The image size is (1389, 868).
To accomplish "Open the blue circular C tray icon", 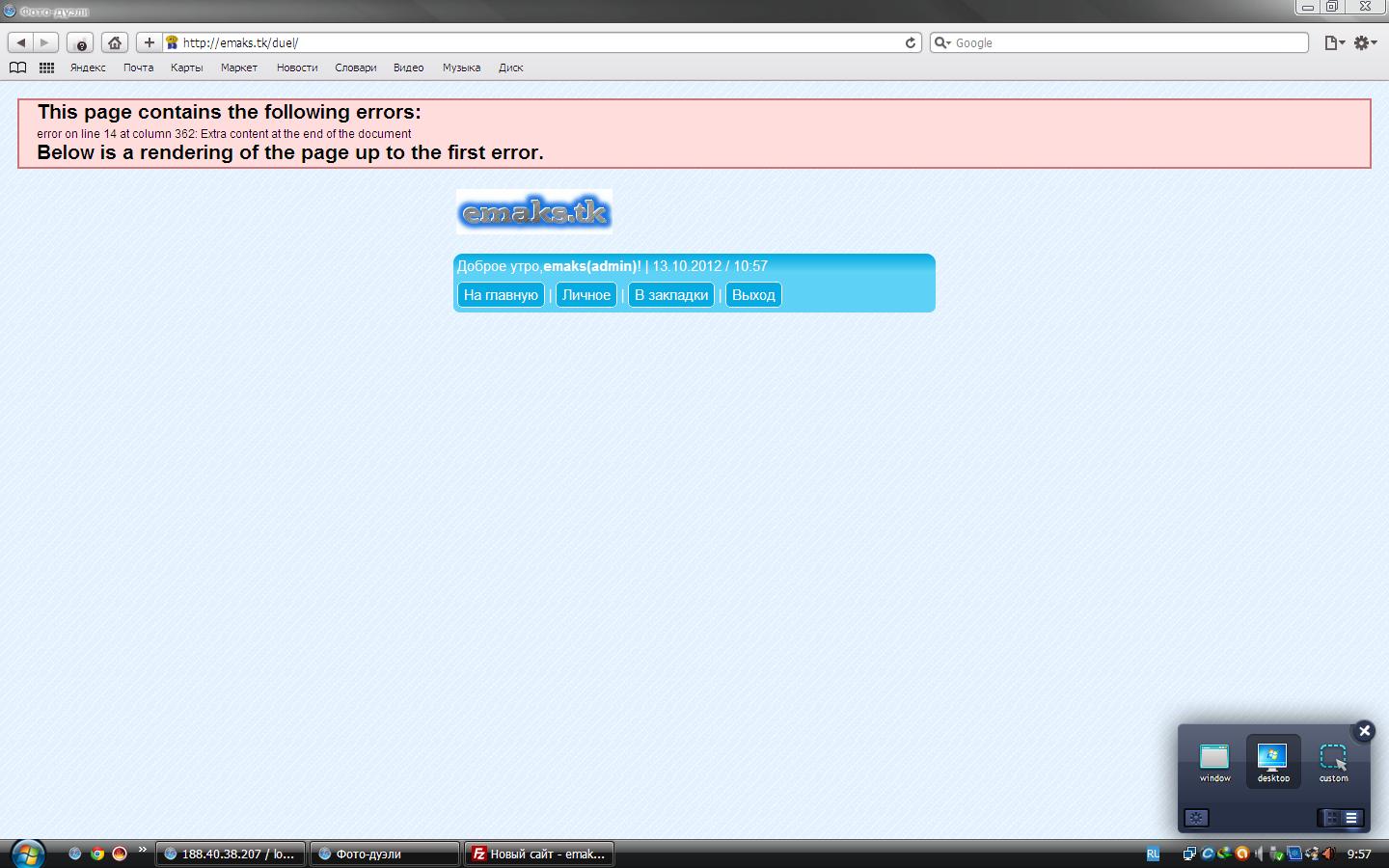I will click(x=1207, y=854).
